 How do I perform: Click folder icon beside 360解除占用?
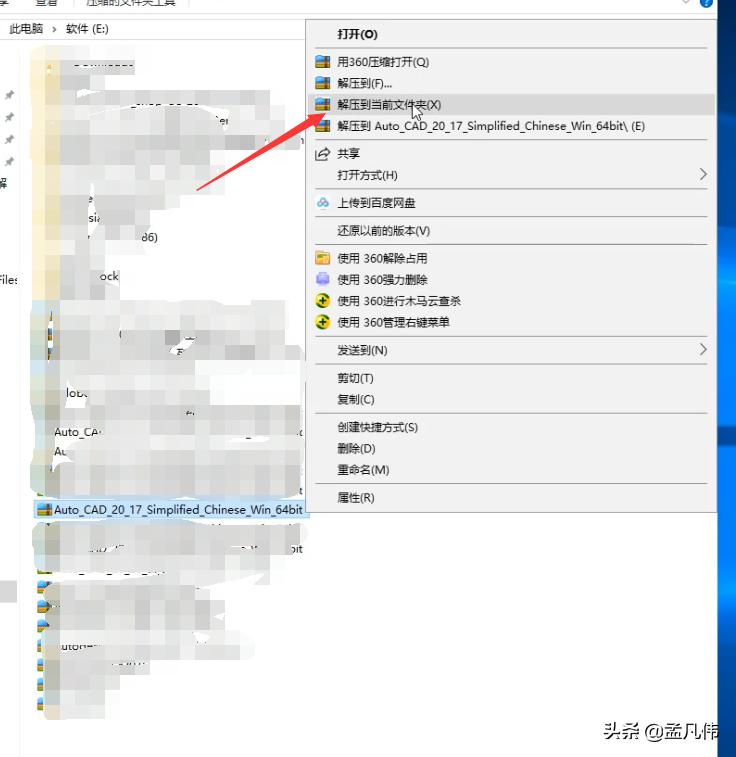tap(322, 258)
